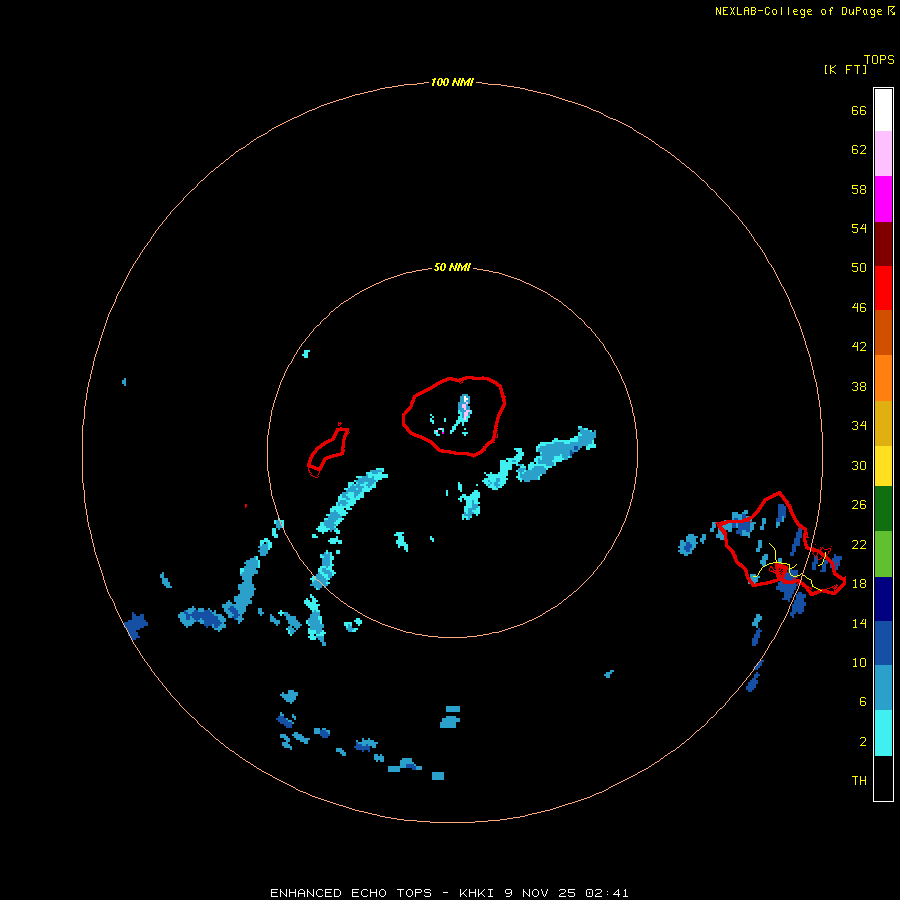Click the TH legend label
Image resolution: width=900 pixels, height=900 pixels.
click(859, 781)
